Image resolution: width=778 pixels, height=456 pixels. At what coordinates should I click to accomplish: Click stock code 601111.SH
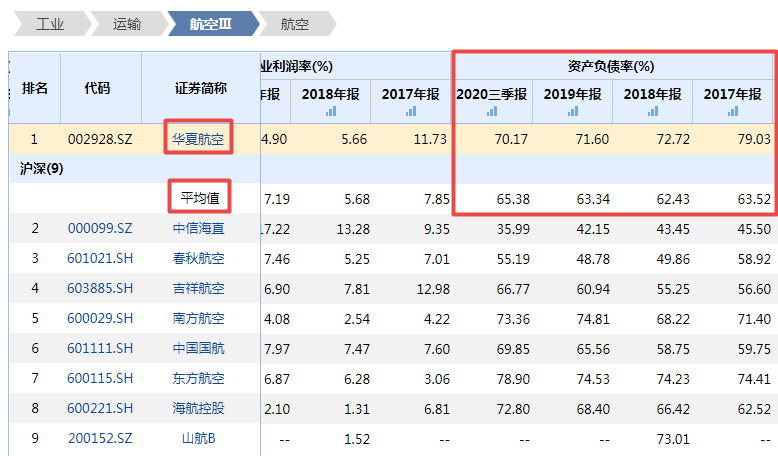point(100,349)
